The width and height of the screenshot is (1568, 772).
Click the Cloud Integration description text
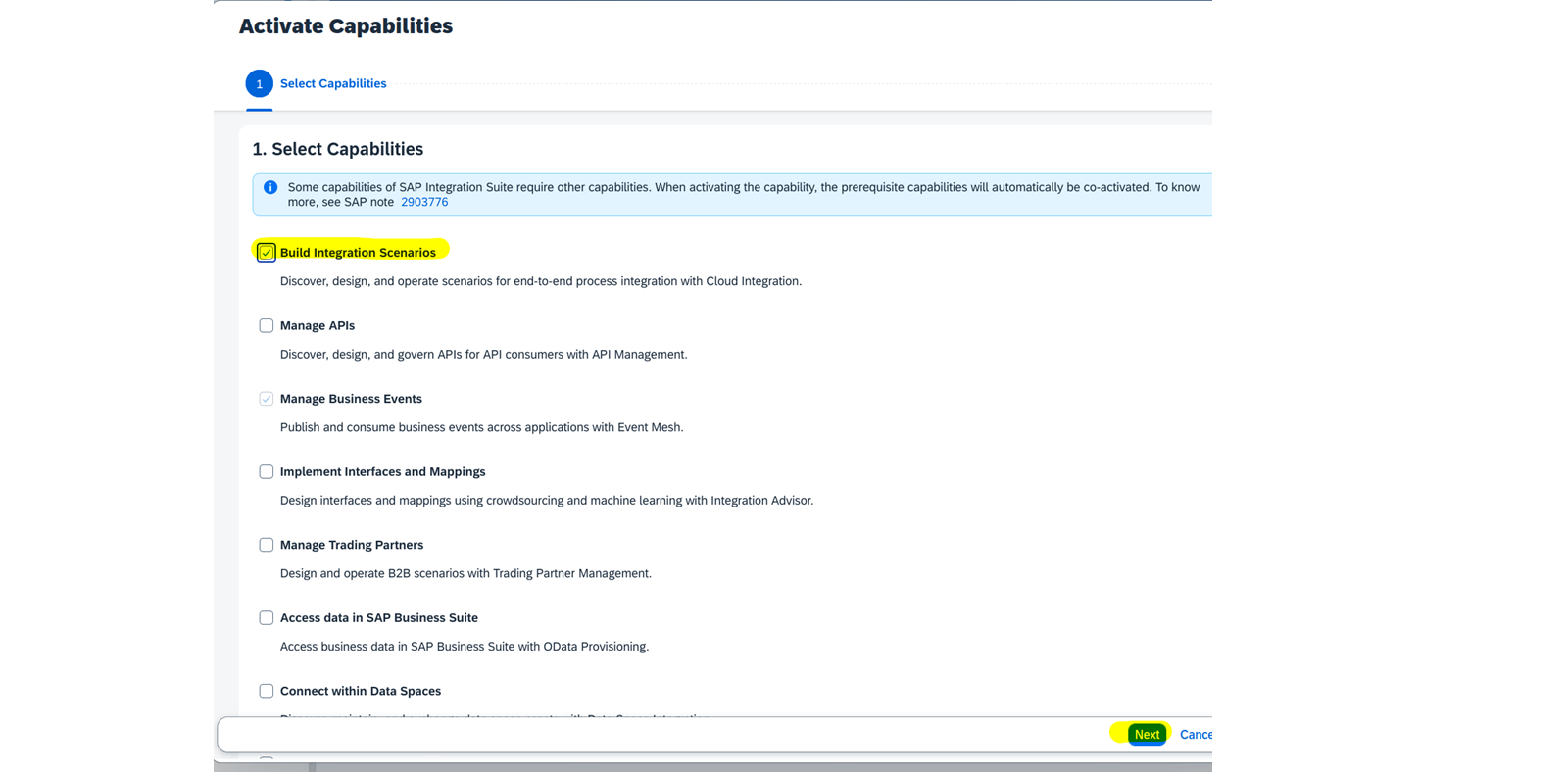541,281
